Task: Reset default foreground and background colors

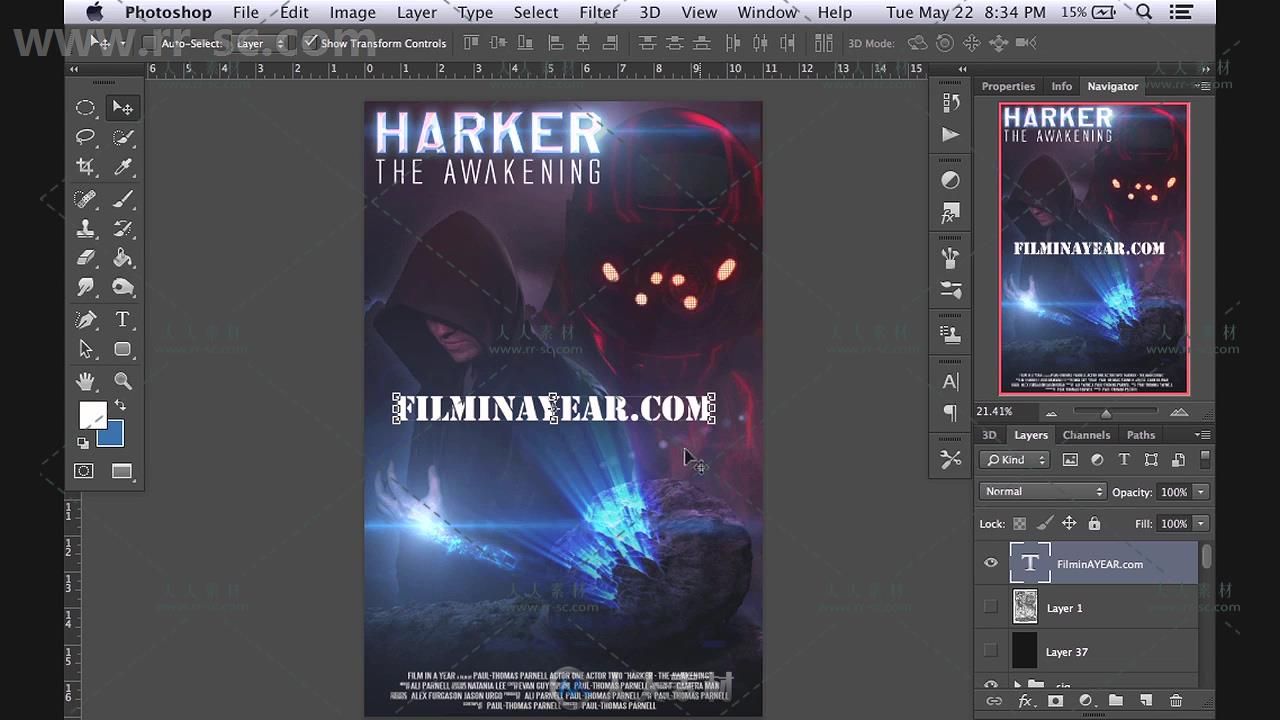Action: point(83,442)
